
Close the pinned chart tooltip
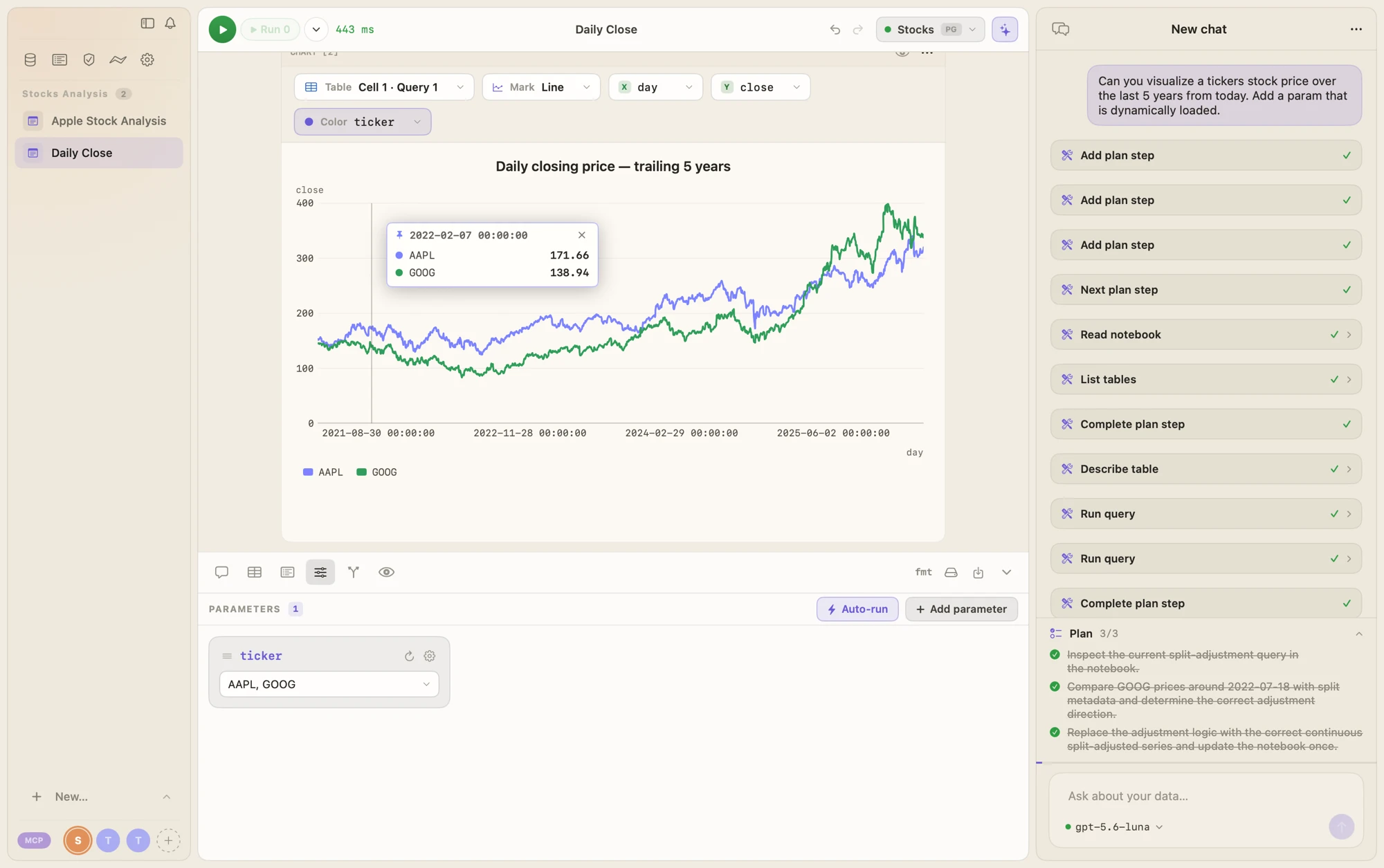(x=582, y=235)
